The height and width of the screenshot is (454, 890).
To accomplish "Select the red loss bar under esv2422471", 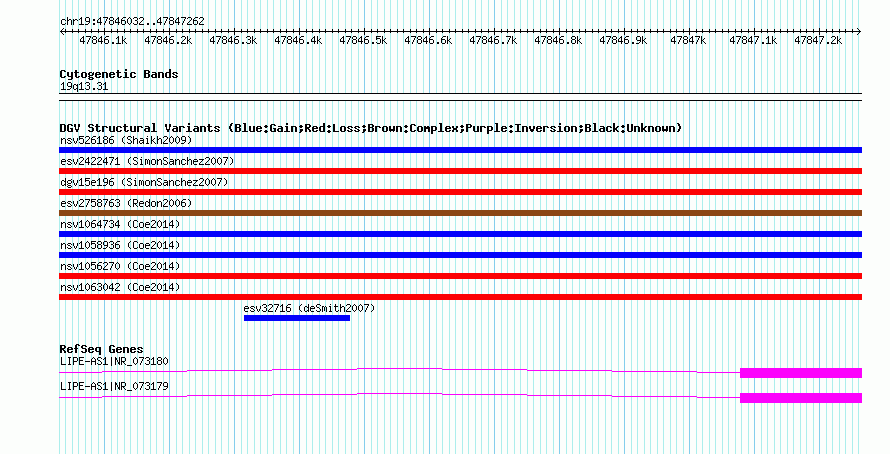I will pos(460,171).
